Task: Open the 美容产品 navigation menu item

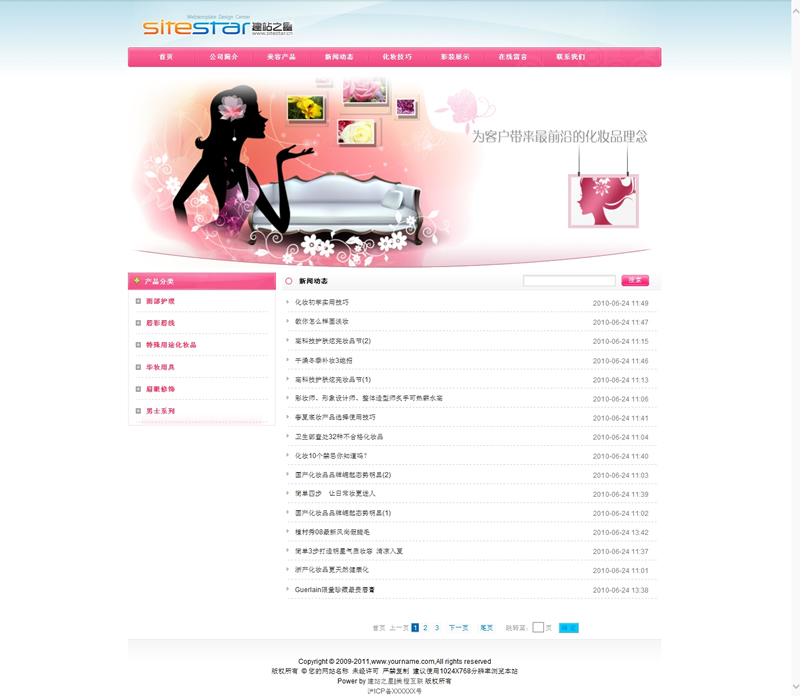Action: point(281,57)
